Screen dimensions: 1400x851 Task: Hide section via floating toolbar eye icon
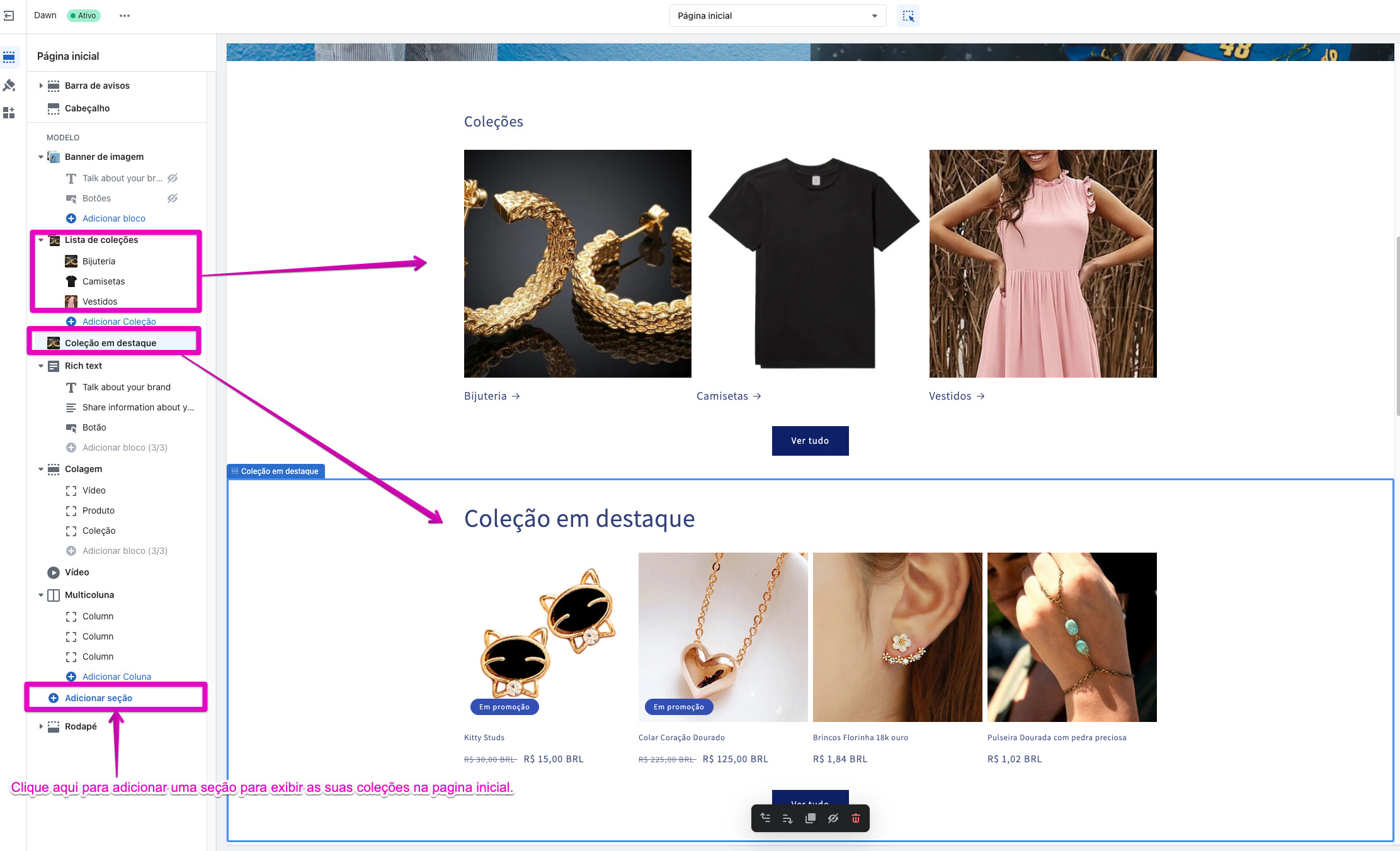[833, 818]
